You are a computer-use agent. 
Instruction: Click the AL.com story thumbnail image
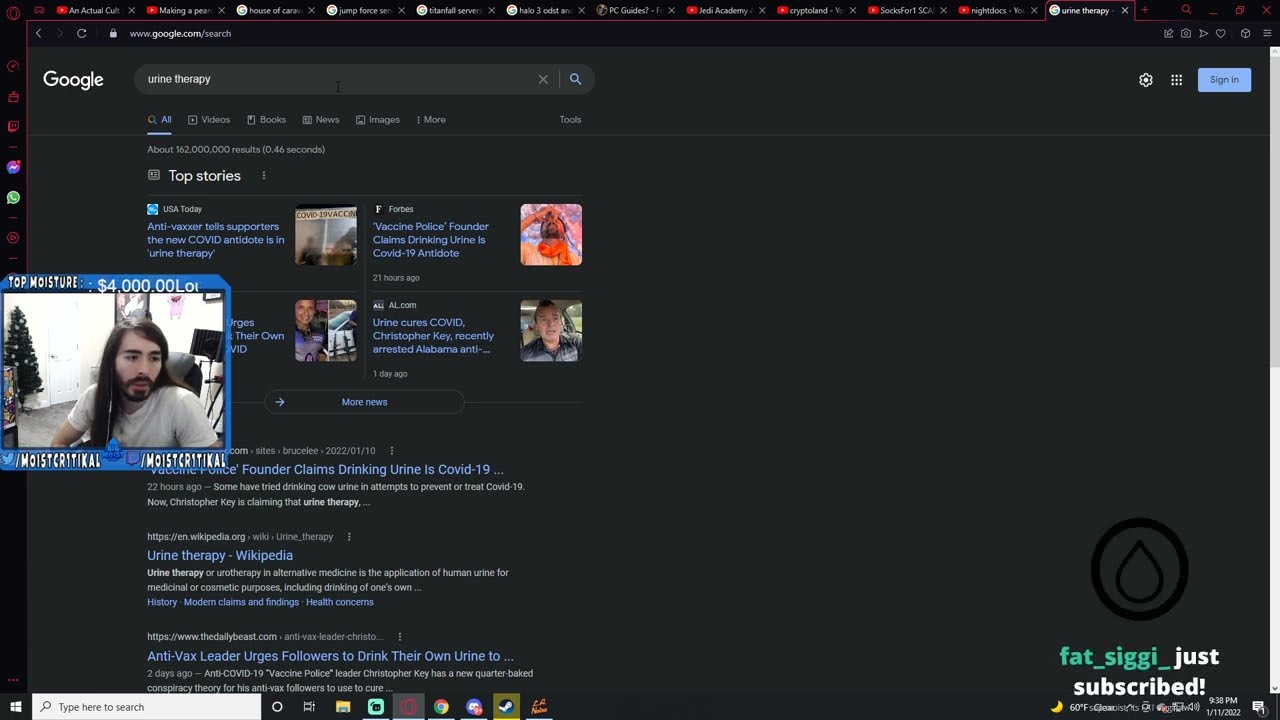click(x=551, y=331)
